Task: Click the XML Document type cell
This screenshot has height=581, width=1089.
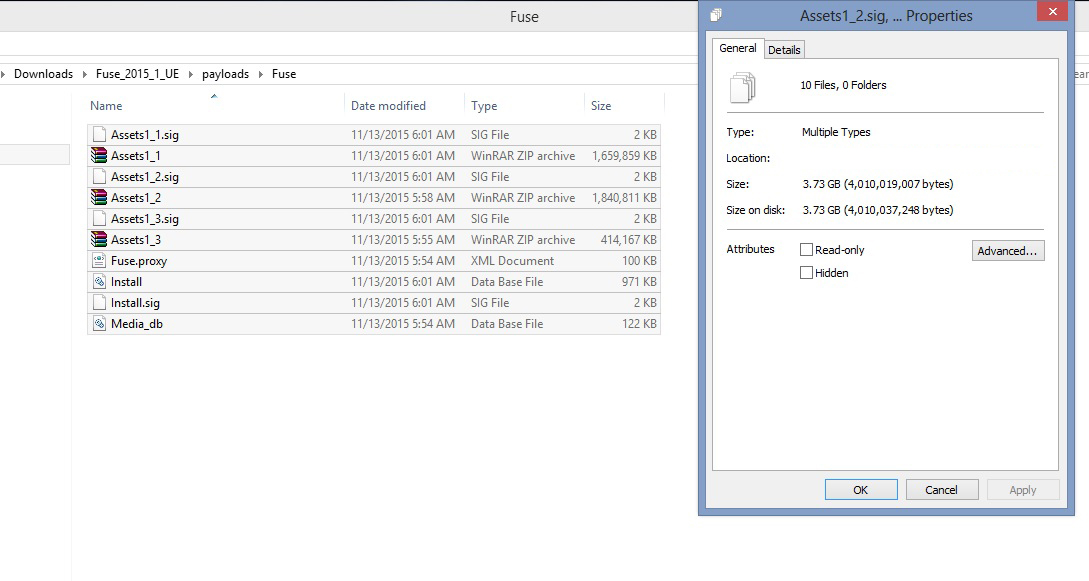Action: click(513, 260)
